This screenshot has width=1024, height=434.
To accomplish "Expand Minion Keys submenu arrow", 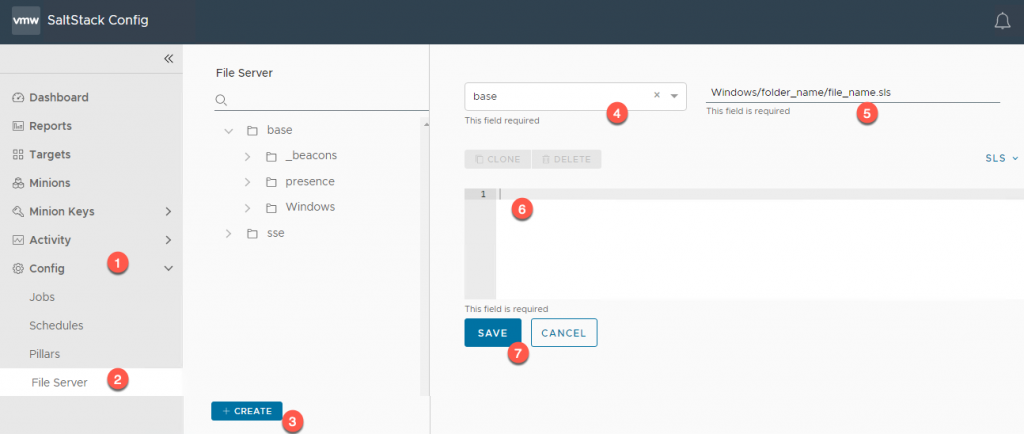I will pos(168,211).
